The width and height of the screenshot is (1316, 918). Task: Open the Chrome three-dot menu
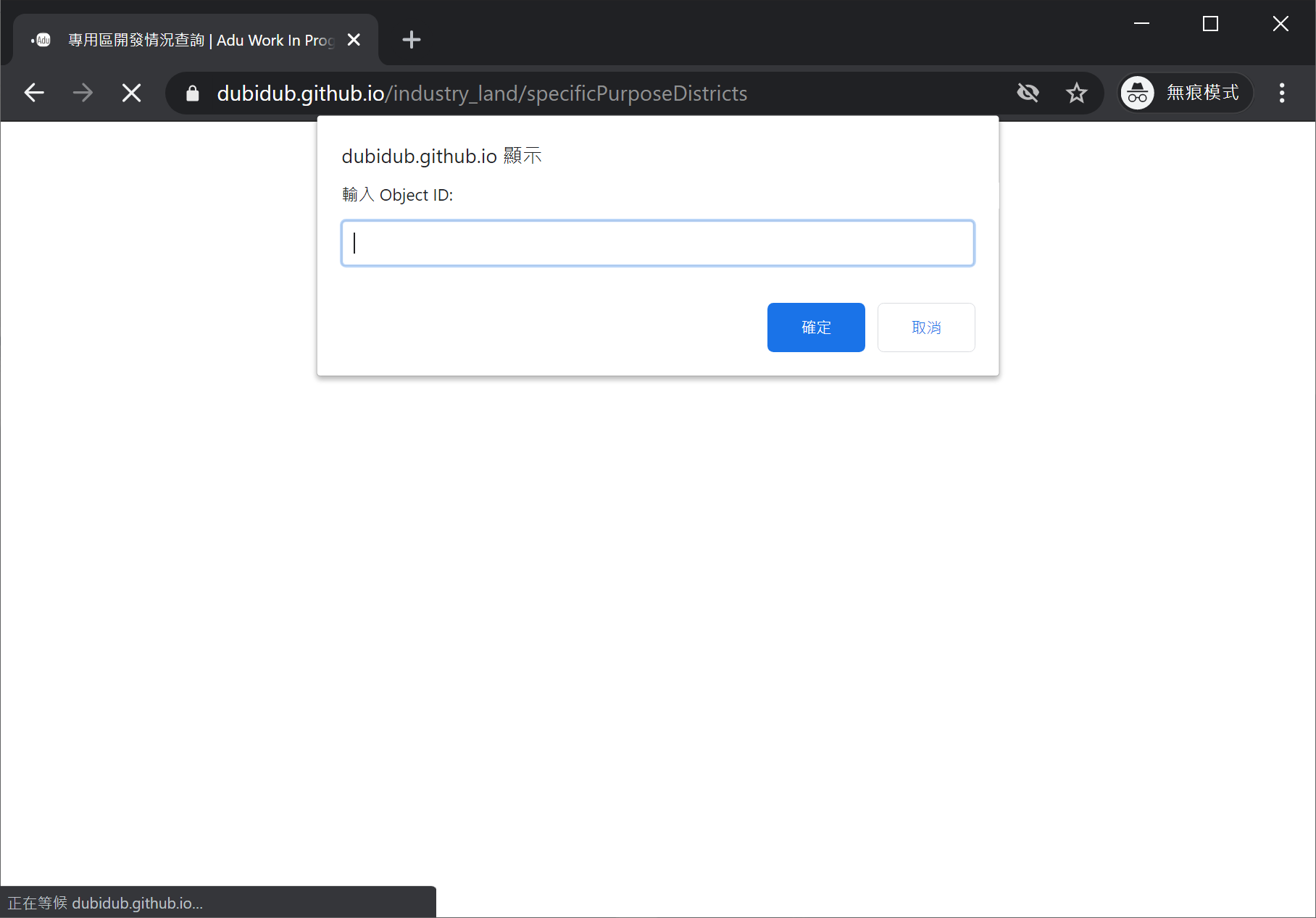click(1282, 93)
